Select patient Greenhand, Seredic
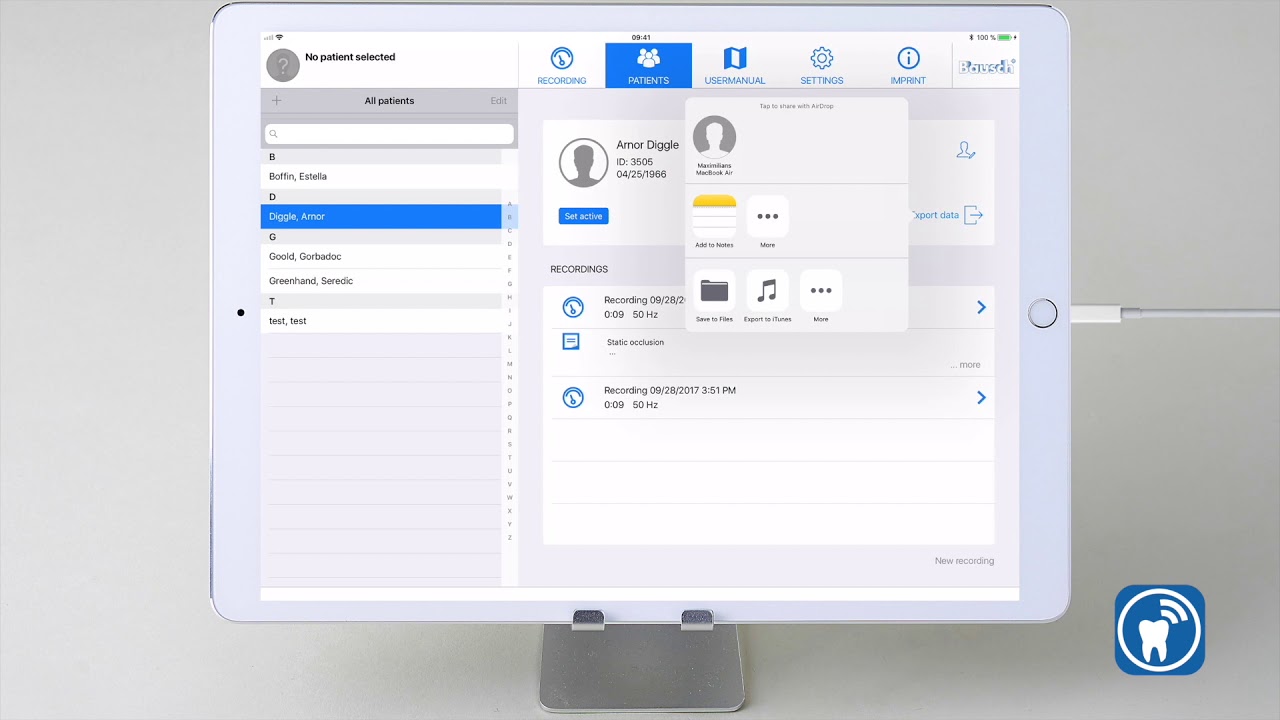This screenshot has width=1280, height=720. tap(381, 281)
